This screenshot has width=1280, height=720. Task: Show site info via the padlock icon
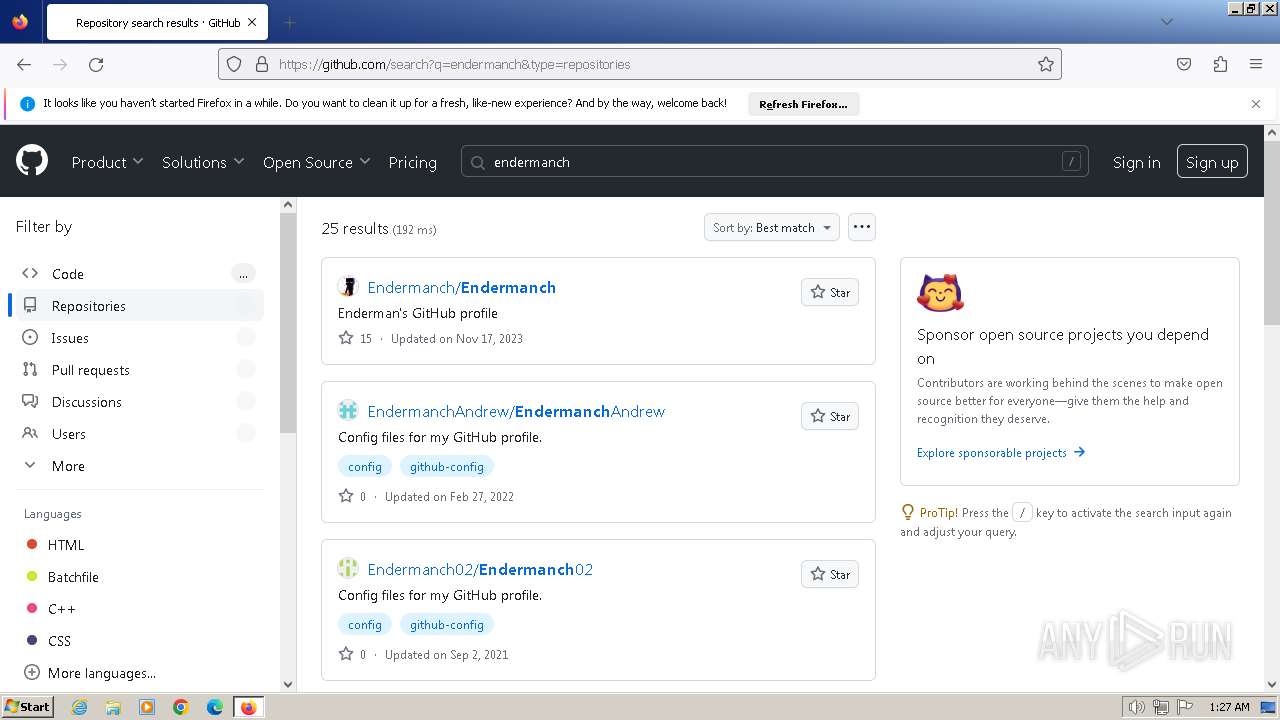pyautogui.click(x=262, y=64)
